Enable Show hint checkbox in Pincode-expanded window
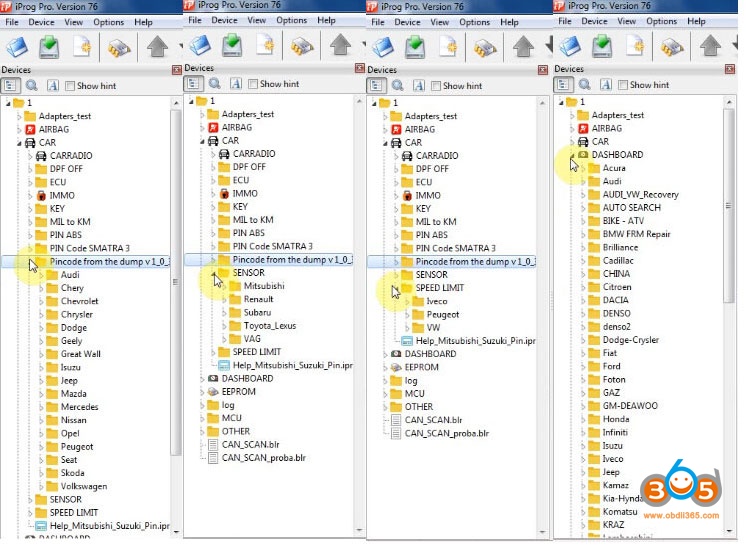The height and width of the screenshot is (551, 746). [70, 86]
